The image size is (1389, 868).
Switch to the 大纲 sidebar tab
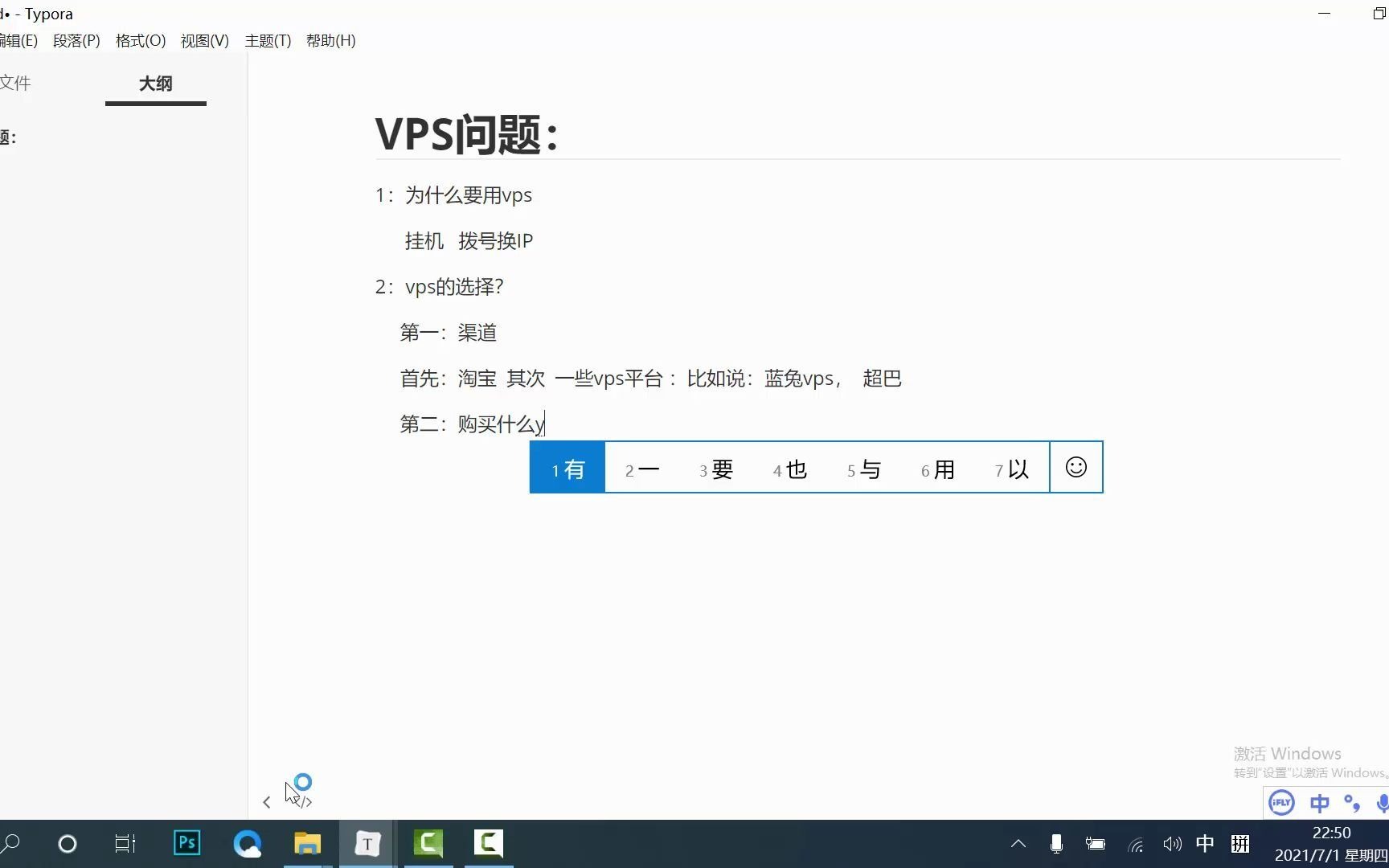tap(155, 84)
